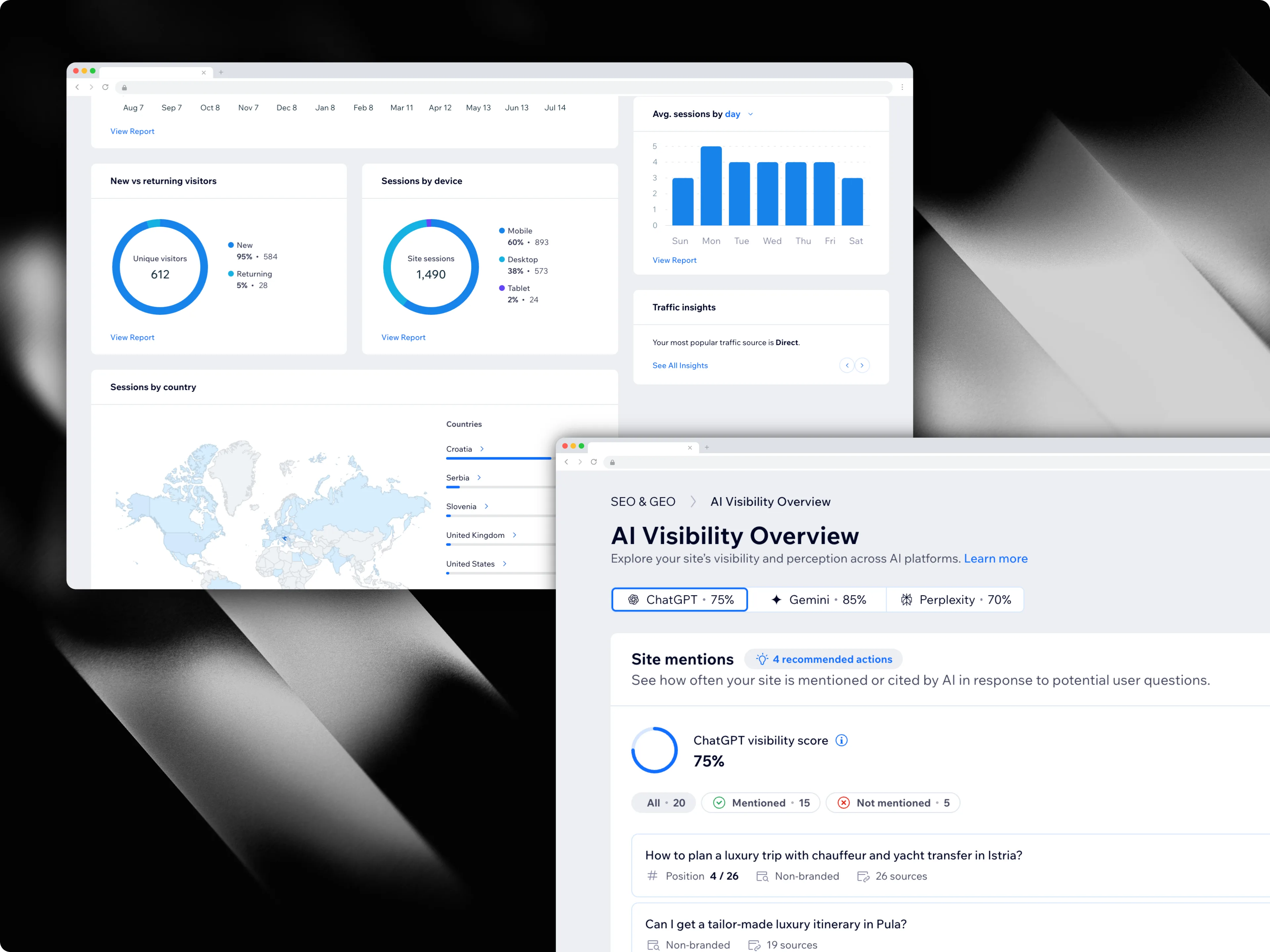Switch to the Perplexity 70% tab
1270x952 pixels.
coord(955,600)
